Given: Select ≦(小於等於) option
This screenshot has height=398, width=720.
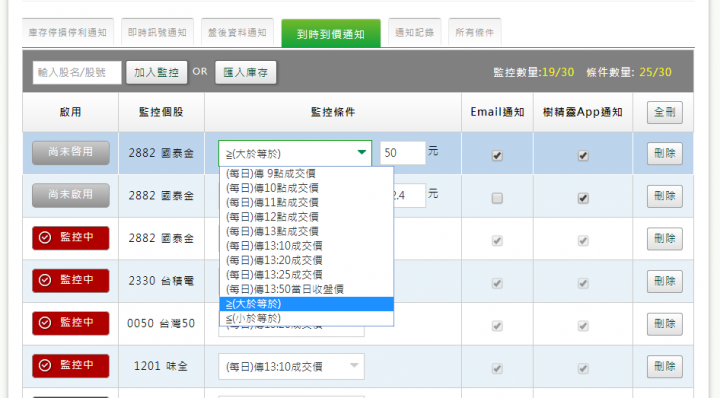Looking at the screenshot, I should pos(306,318).
